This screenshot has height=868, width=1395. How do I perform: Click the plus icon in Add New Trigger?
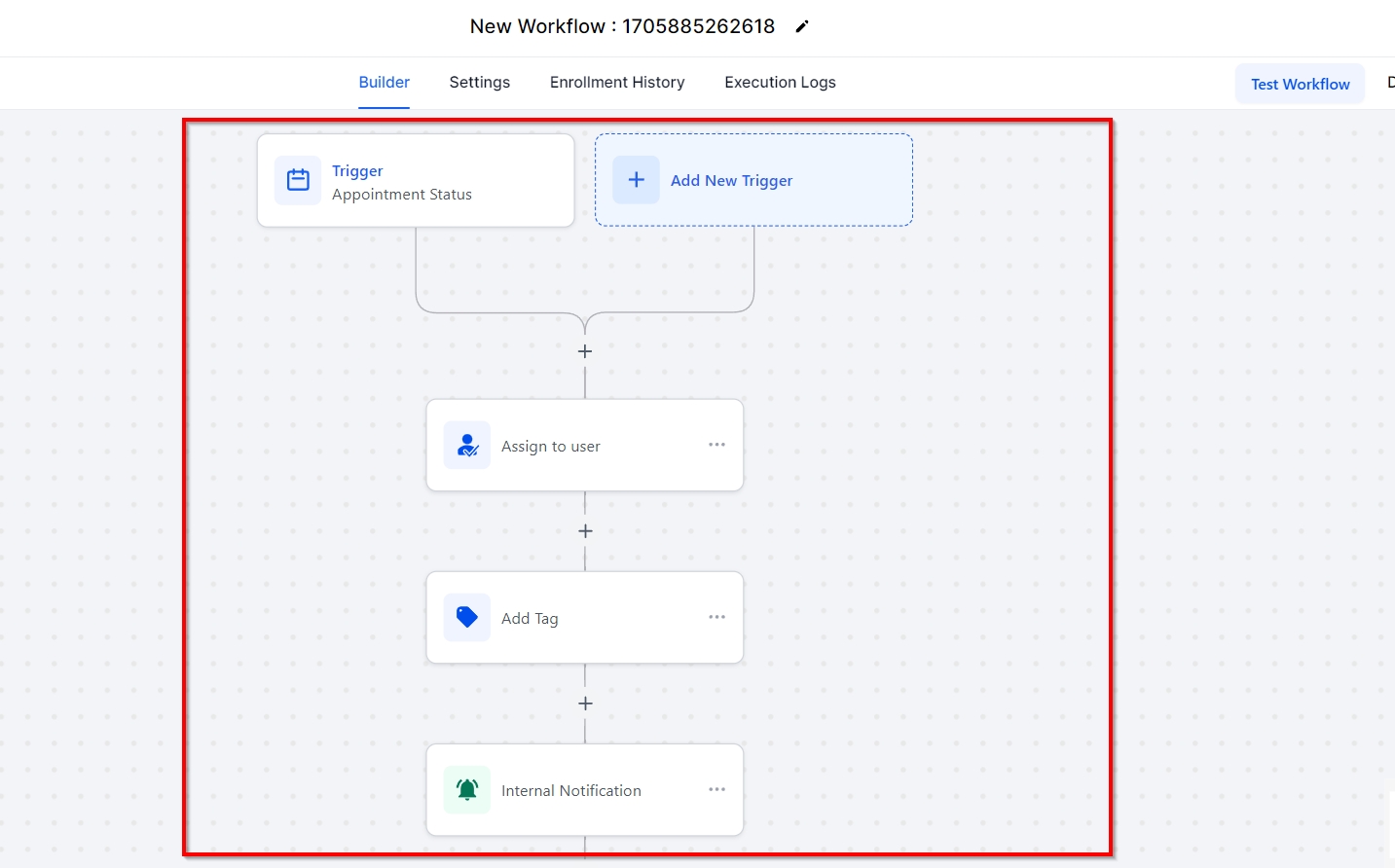(x=636, y=180)
